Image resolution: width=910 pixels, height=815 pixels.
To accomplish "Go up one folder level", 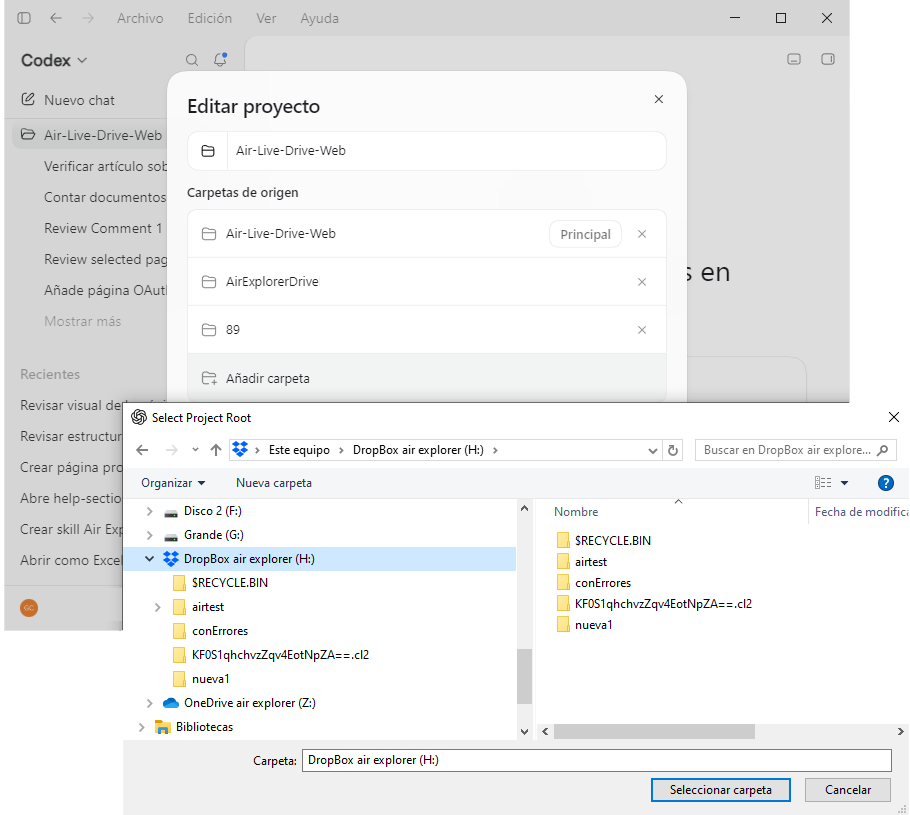I will click(x=216, y=450).
